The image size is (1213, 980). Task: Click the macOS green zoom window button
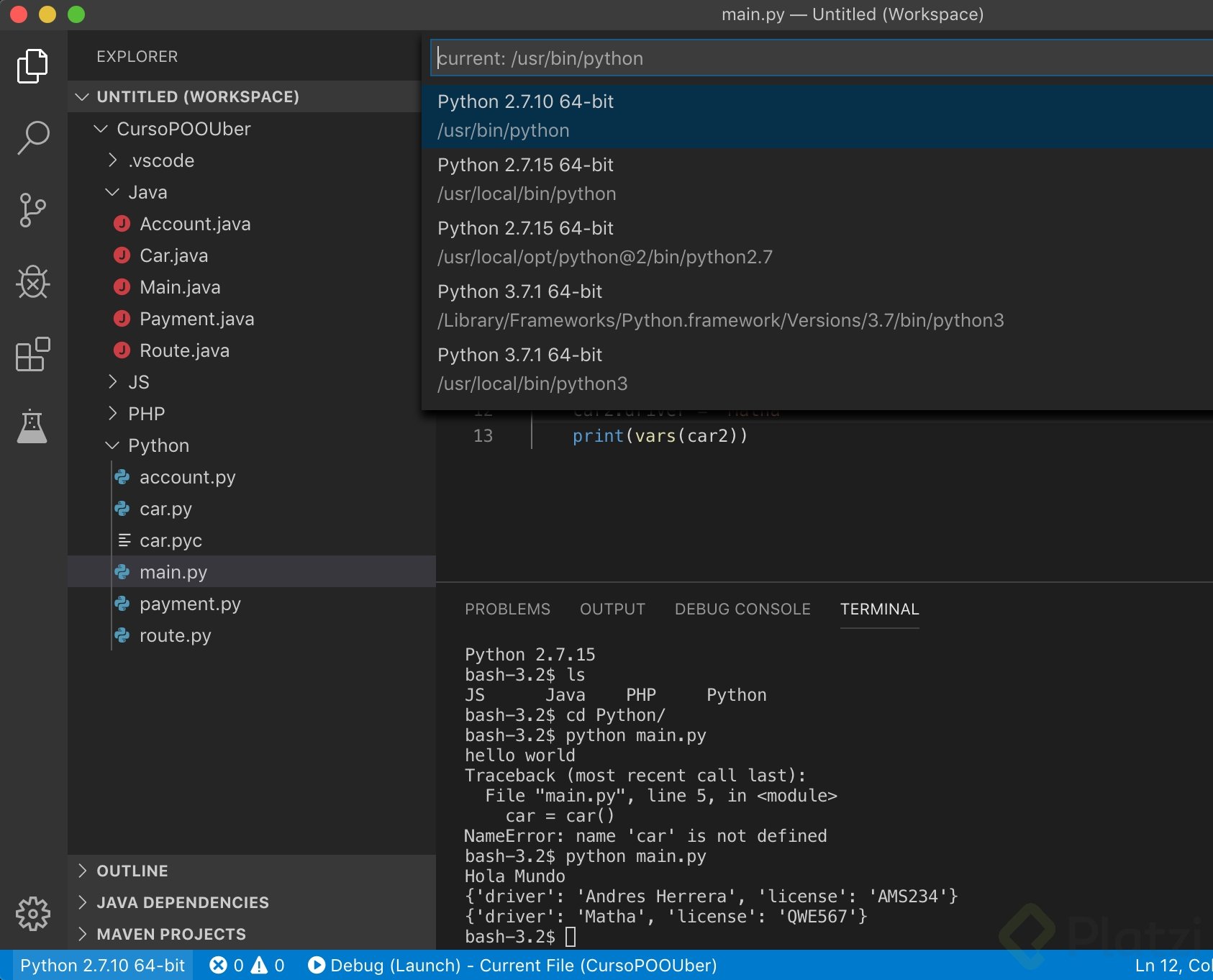point(76,14)
